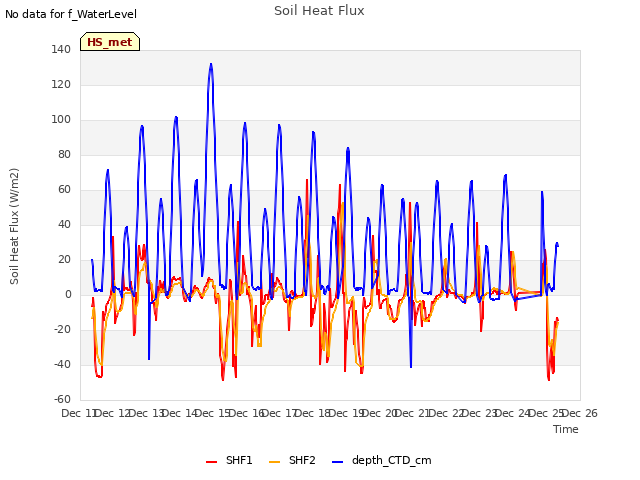This screenshot has width=640, height=480.
Task: Click the blue depth_CTD_cm legend swatch
Action: (338, 462)
